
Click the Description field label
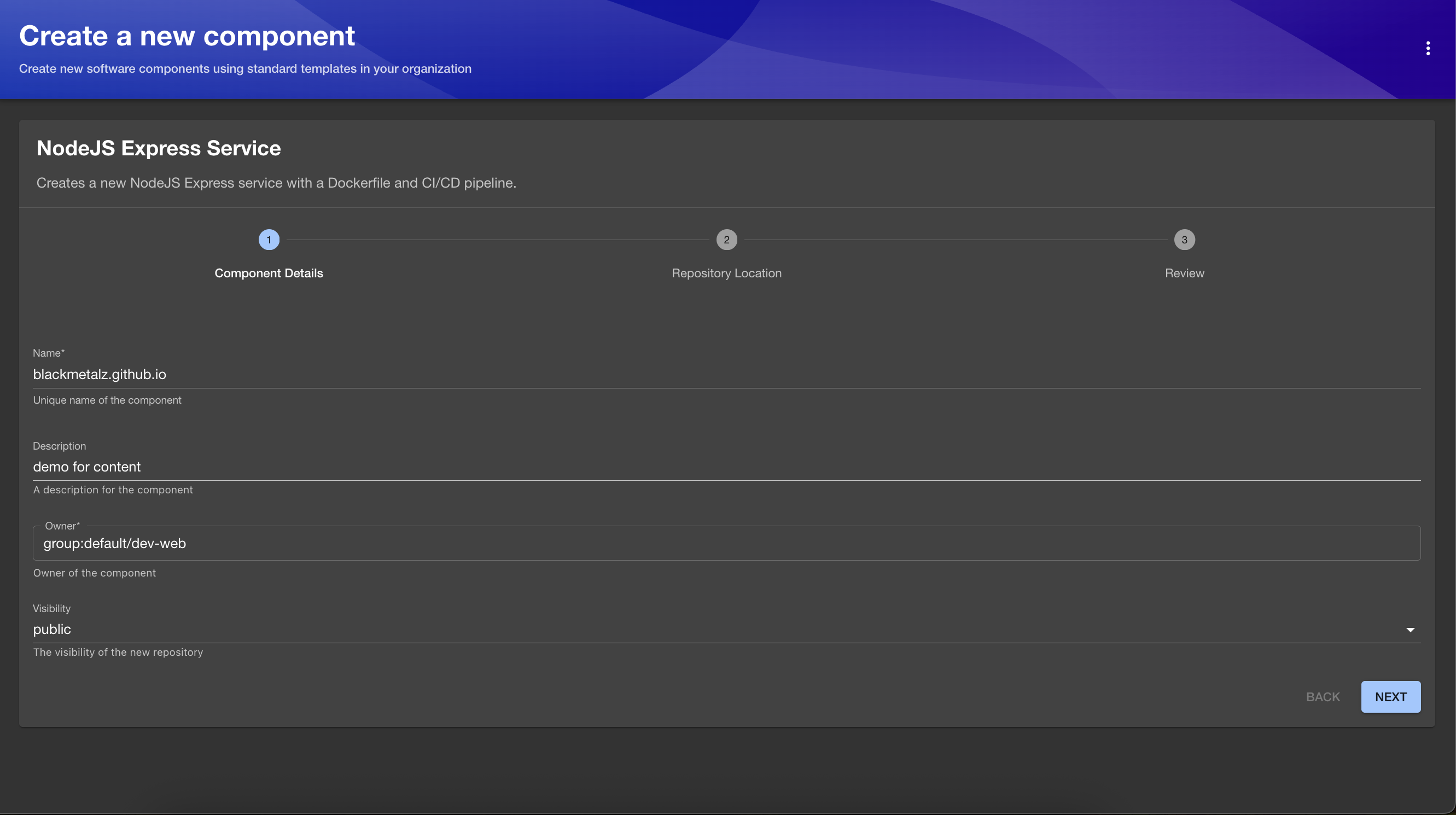click(x=60, y=446)
